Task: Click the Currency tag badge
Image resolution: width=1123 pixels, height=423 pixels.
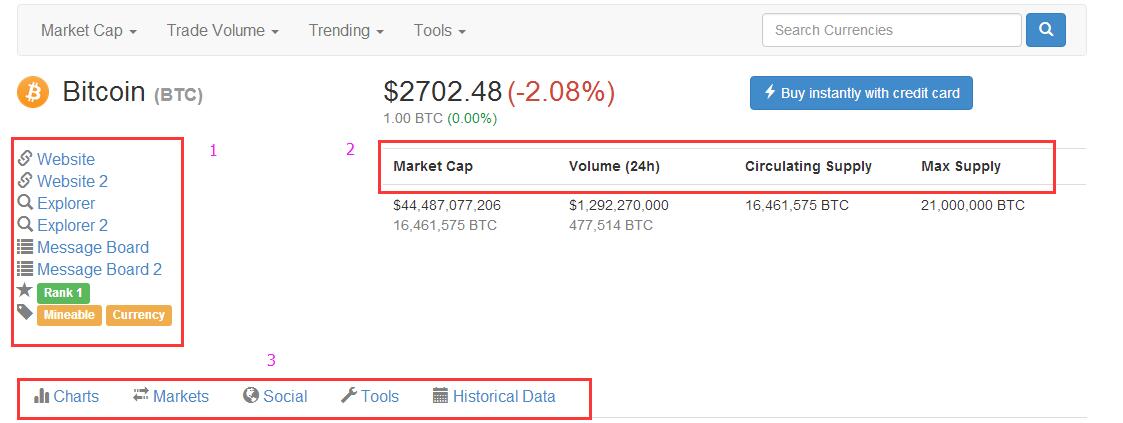Action: coord(139,315)
